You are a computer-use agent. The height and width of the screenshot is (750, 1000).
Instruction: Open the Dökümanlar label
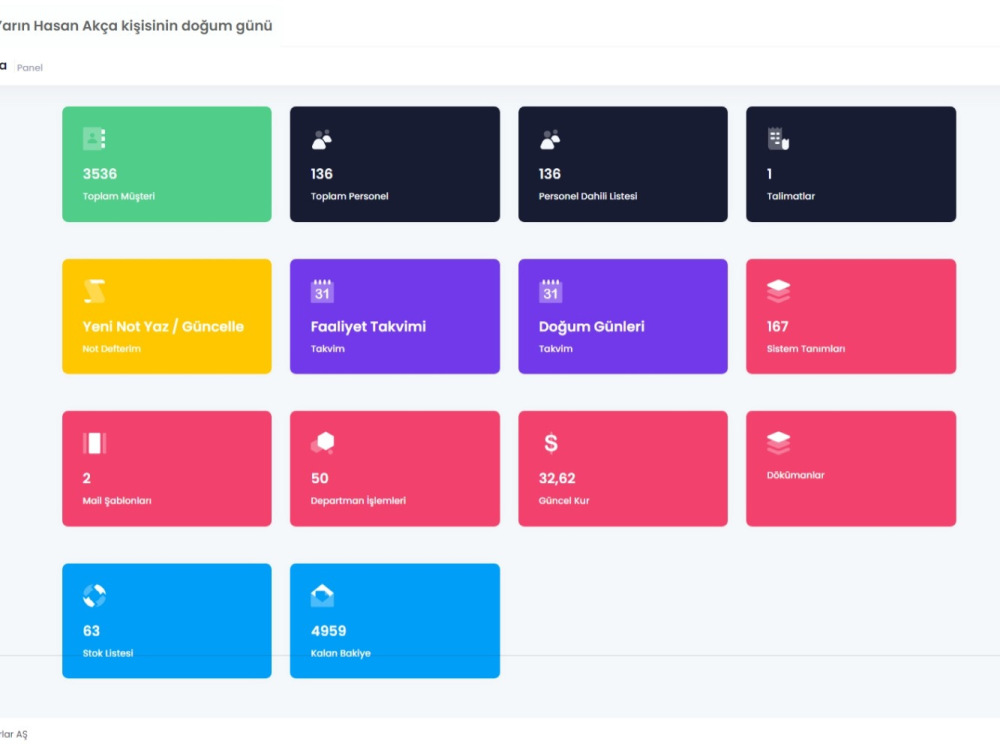[x=796, y=474]
